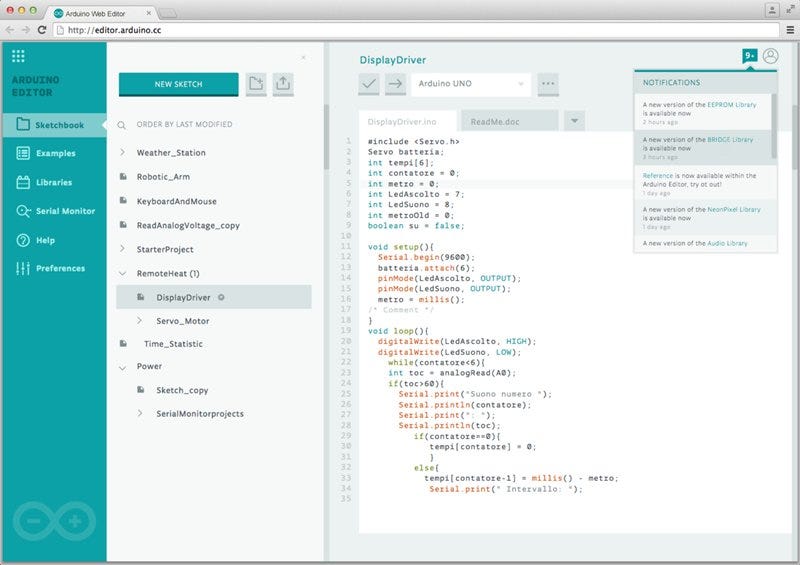Open the Sketch_copy sketch

point(182,390)
